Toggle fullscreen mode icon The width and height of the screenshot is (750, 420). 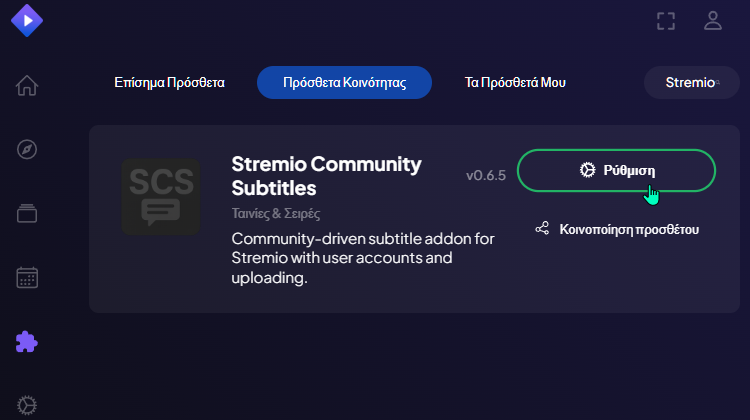(666, 21)
